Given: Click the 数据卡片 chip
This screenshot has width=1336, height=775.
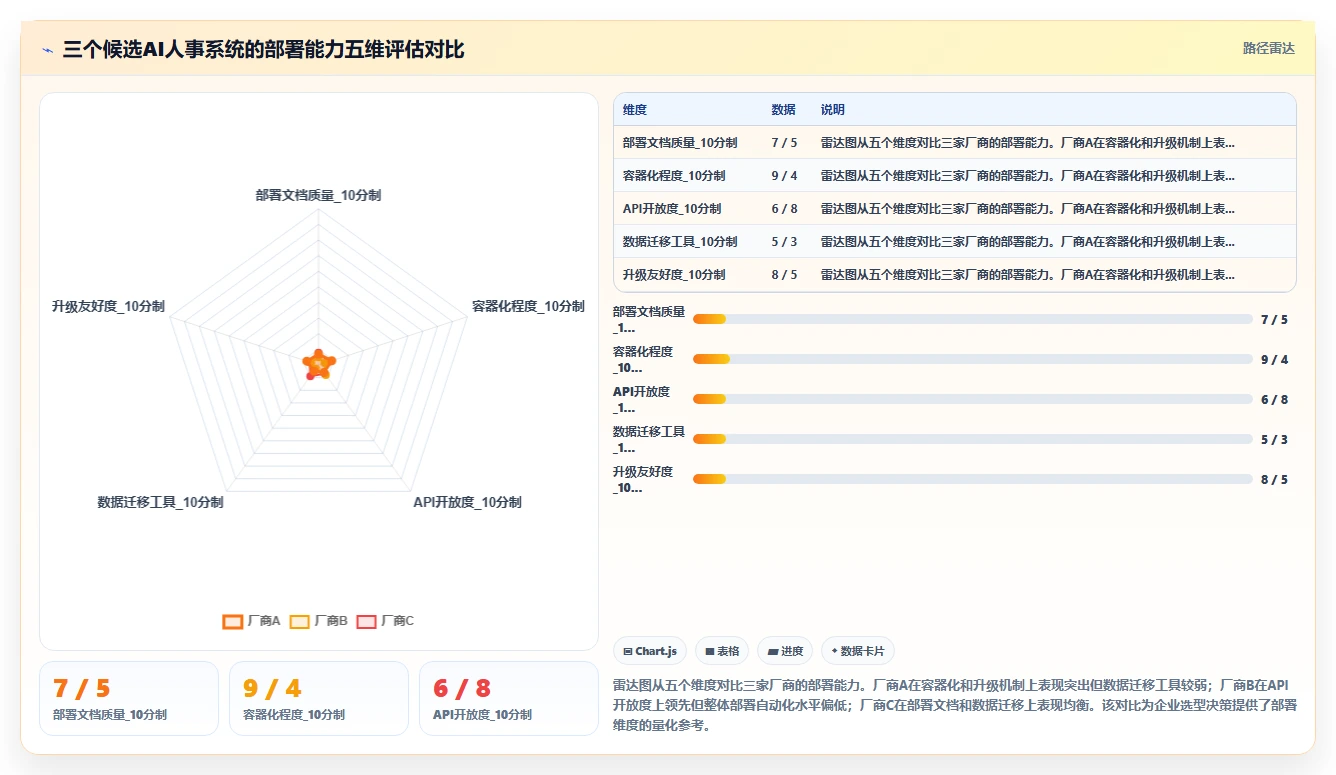Looking at the screenshot, I should point(858,651).
